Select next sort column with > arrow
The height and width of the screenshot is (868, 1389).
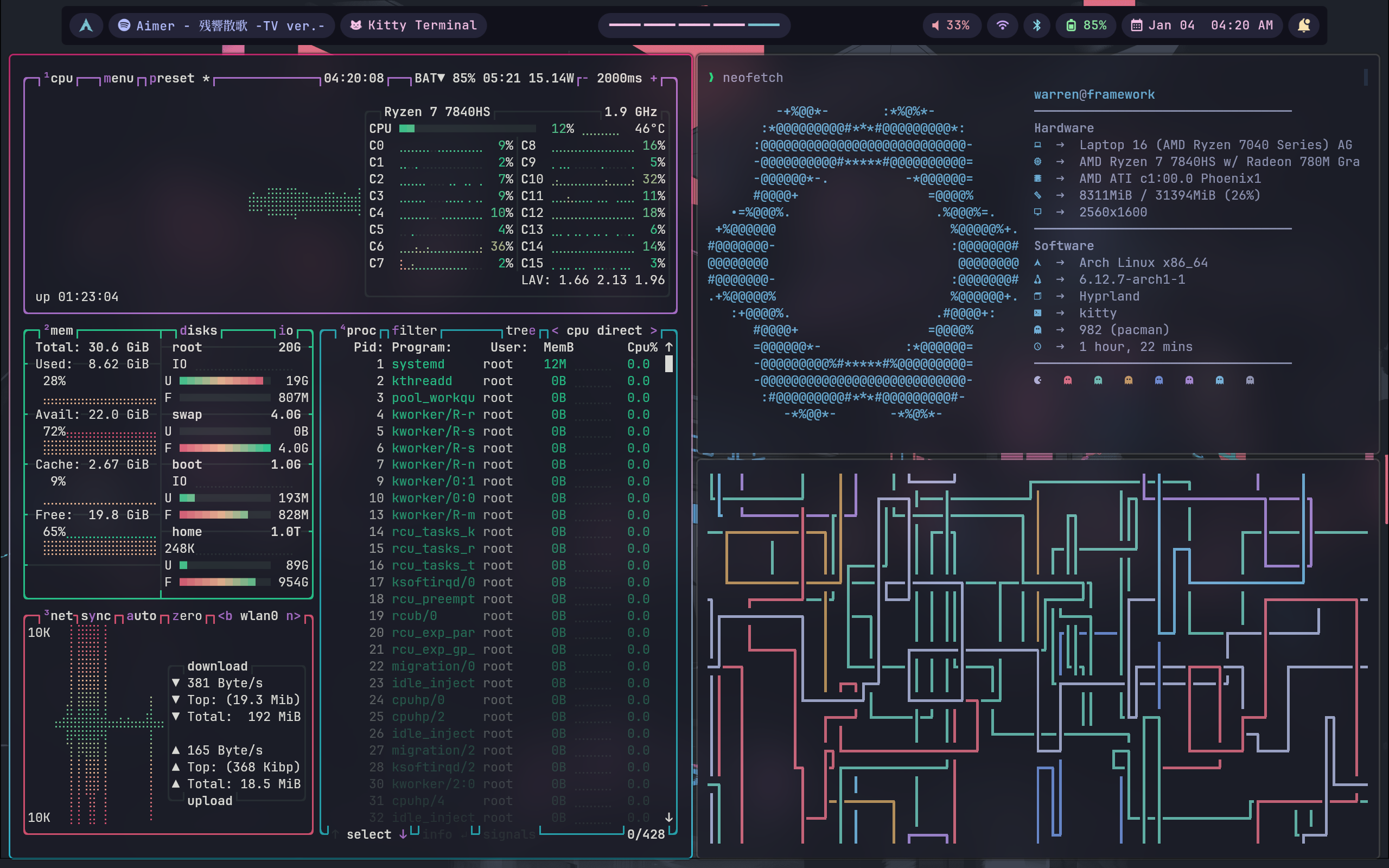click(x=653, y=331)
